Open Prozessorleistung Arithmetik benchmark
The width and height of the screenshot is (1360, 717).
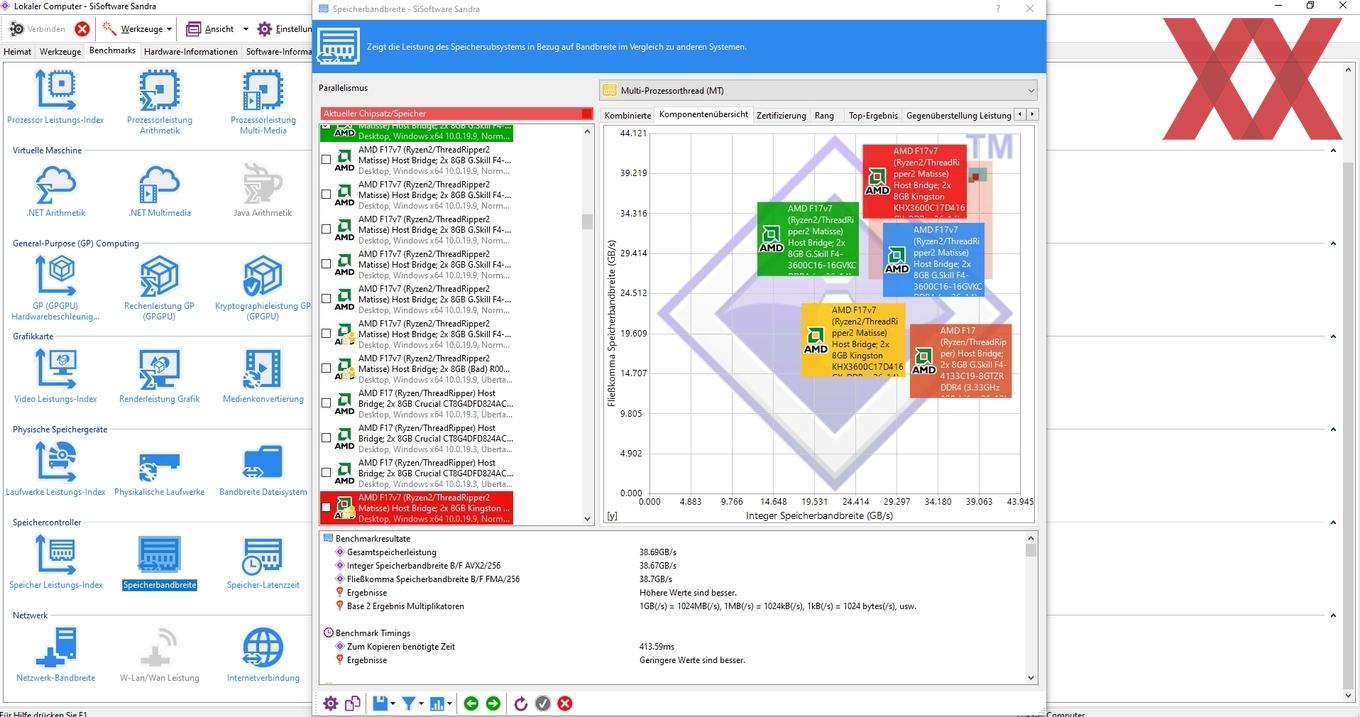click(x=159, y=102)
